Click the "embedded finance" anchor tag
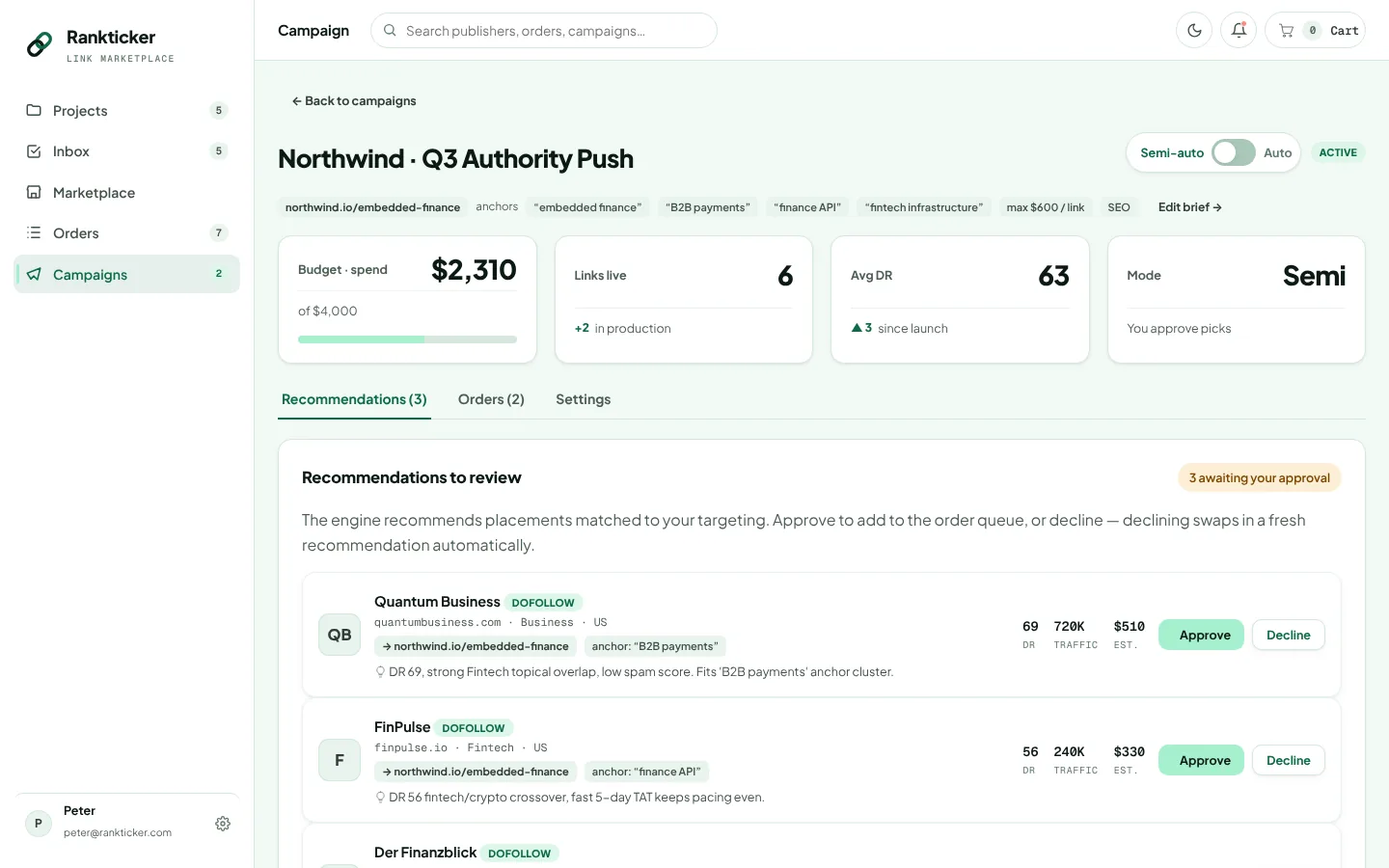 click(587, 207)
